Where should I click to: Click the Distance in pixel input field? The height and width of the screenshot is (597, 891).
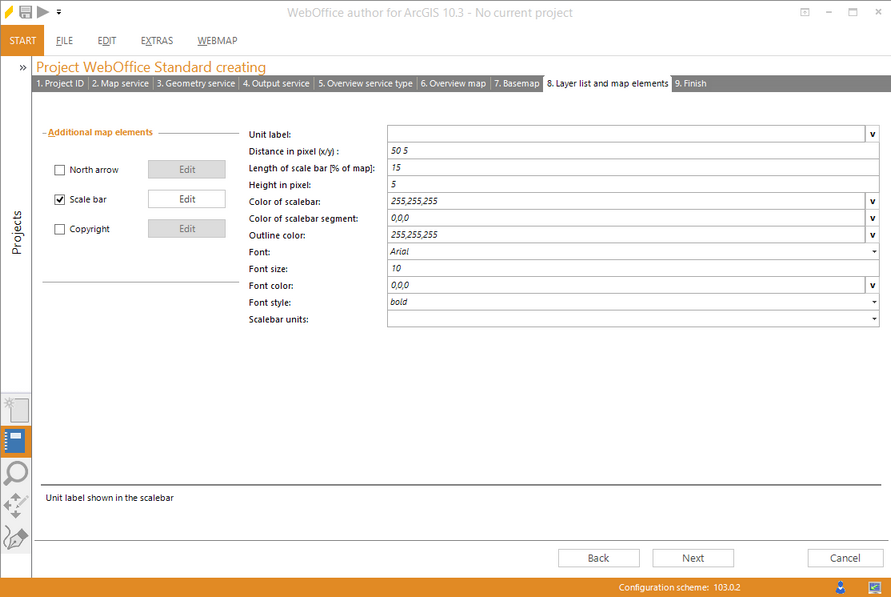(600, 150)
